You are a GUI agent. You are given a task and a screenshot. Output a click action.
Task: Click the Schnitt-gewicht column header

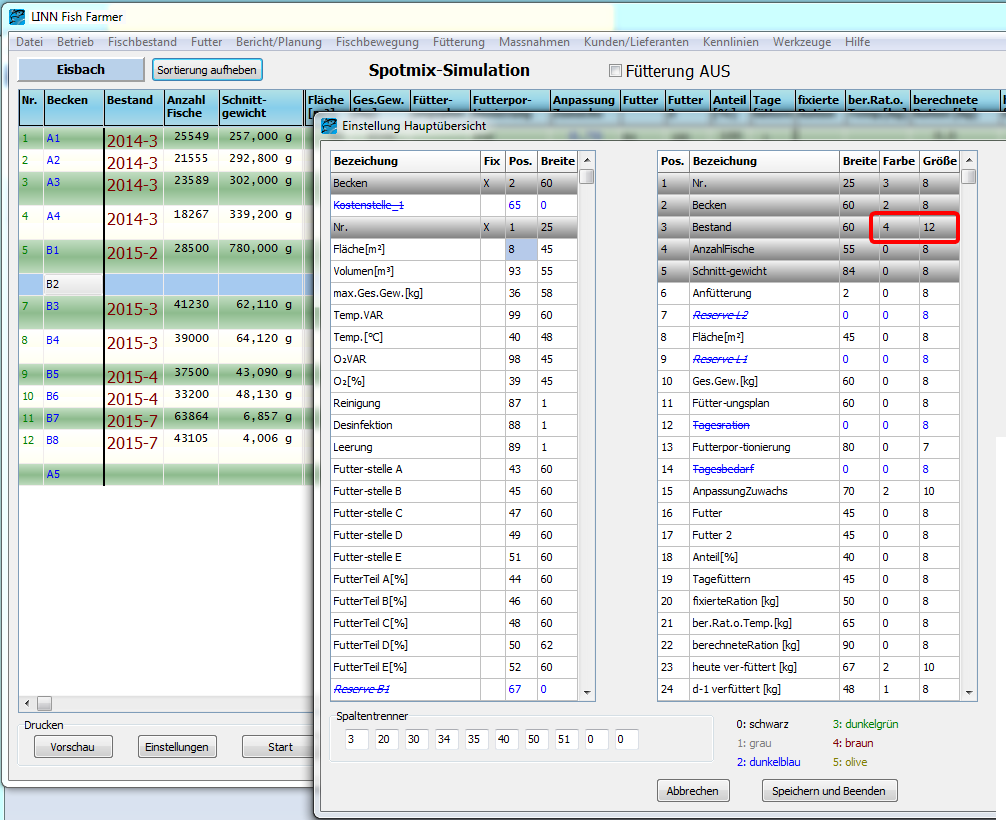point(260,107)
